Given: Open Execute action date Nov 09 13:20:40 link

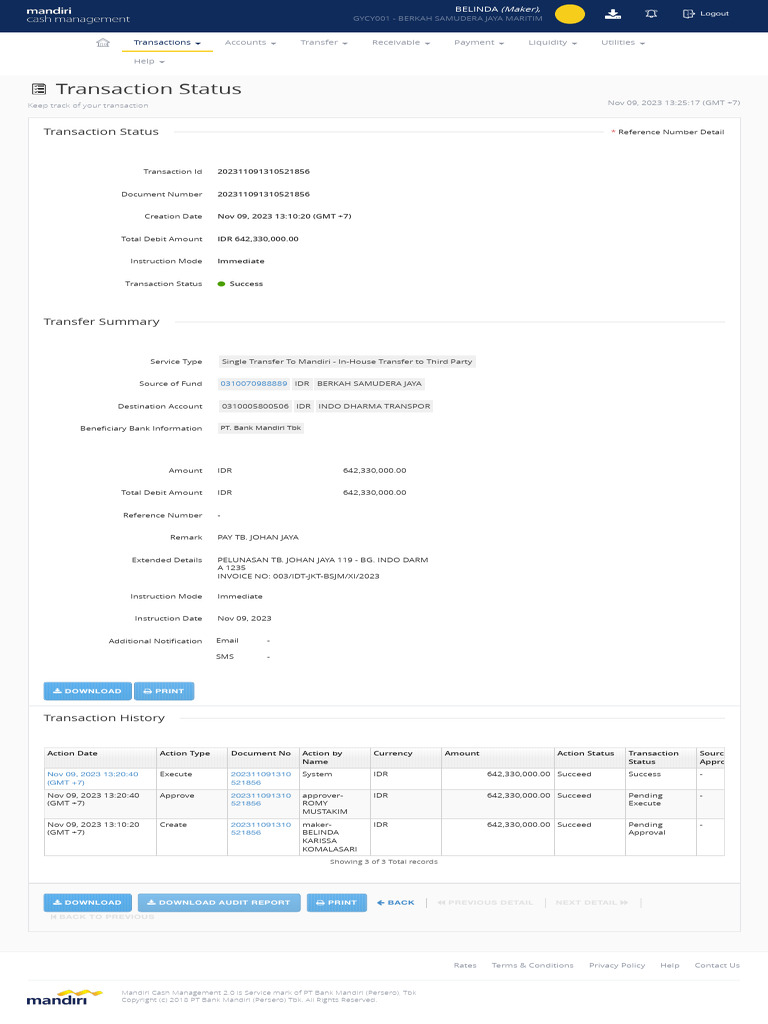Looking at the screenshot, I should [93, 778].
